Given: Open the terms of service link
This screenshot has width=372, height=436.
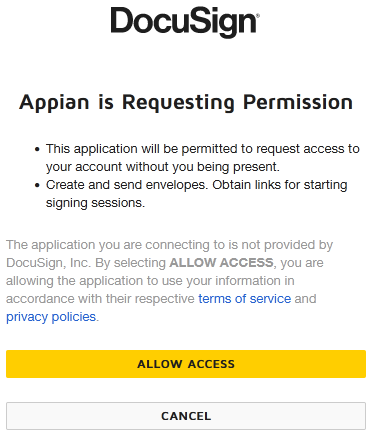Looking at the screenshot, I should click(245, 299).
